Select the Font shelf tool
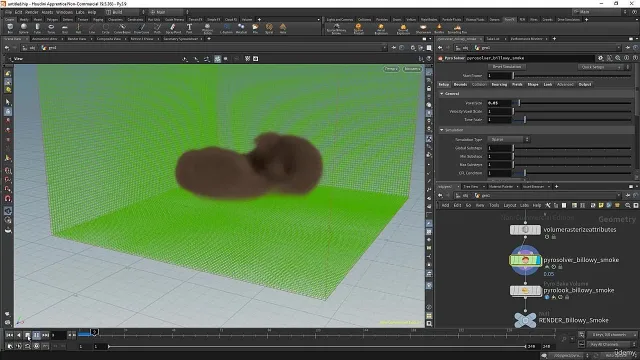The width and height of the screenshot is (640, 360). pyautogui.click(x=189, y=28)
